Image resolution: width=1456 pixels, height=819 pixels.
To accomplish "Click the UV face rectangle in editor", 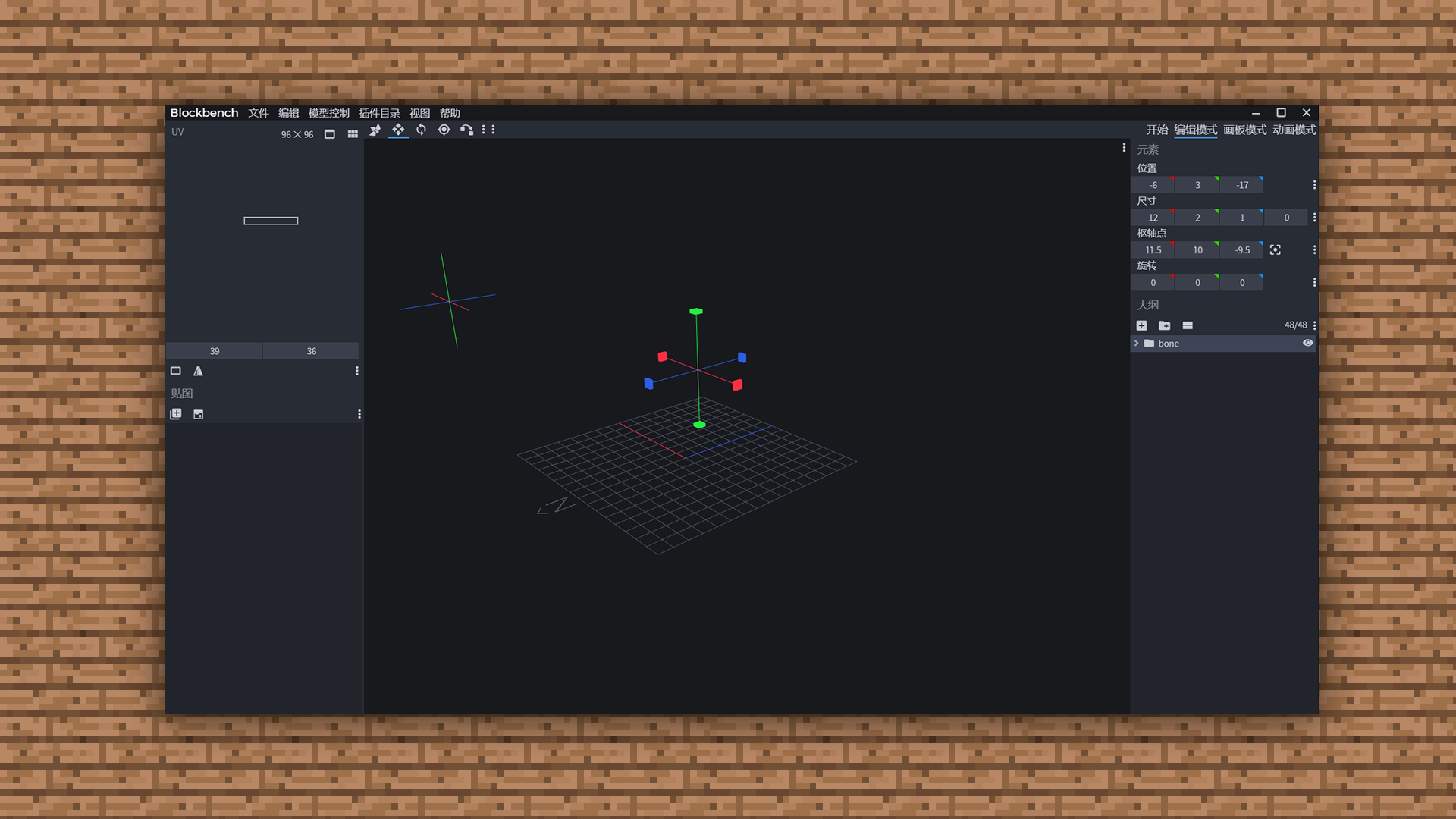I will click(x=271, y=221).
